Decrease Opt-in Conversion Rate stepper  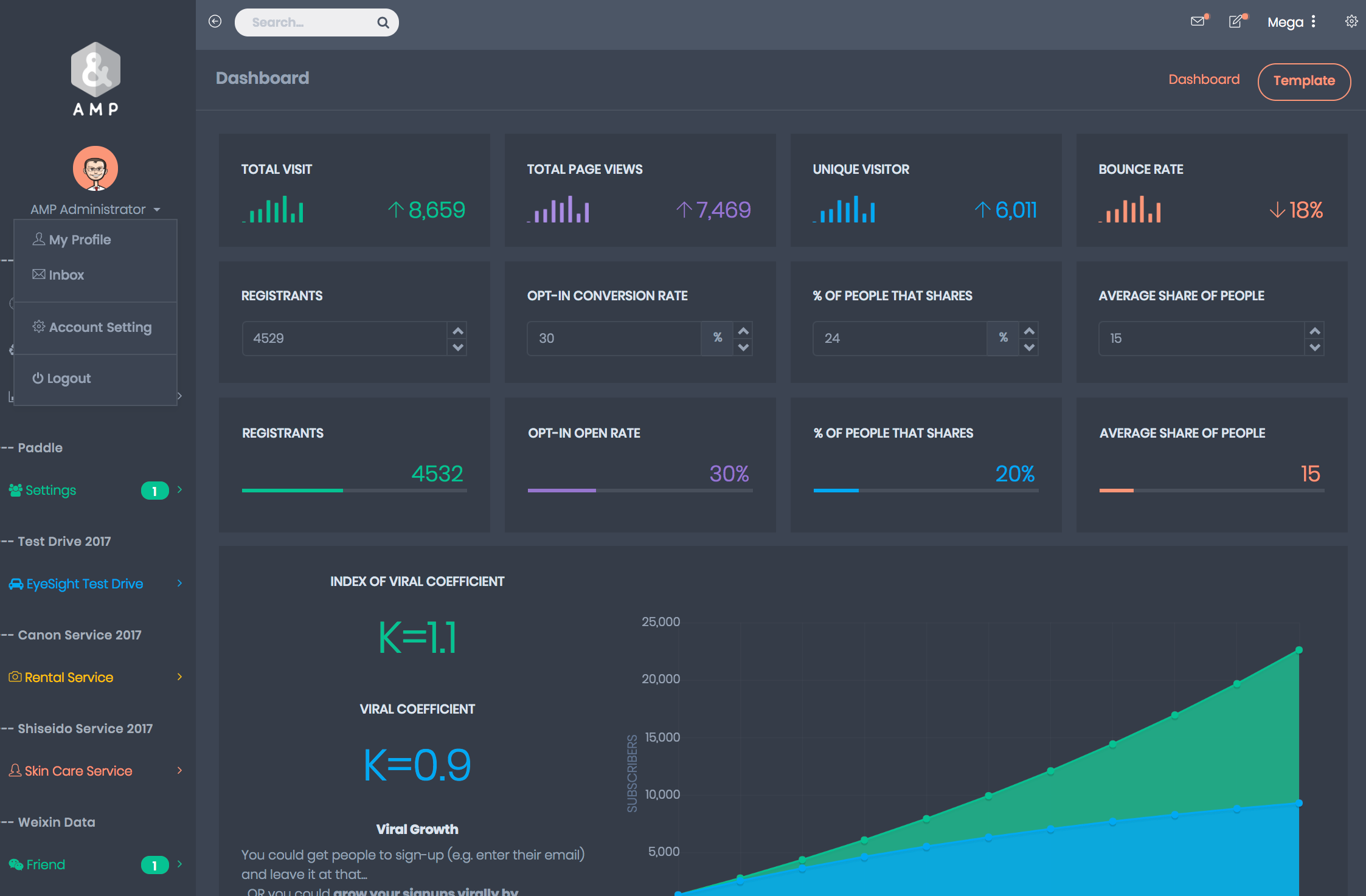743,347
